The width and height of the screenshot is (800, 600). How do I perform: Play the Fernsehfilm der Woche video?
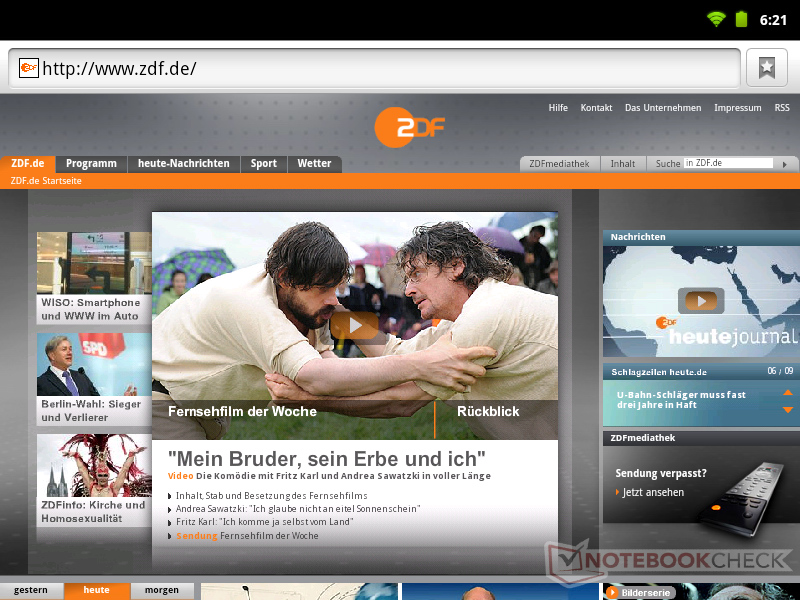point(355,326)
